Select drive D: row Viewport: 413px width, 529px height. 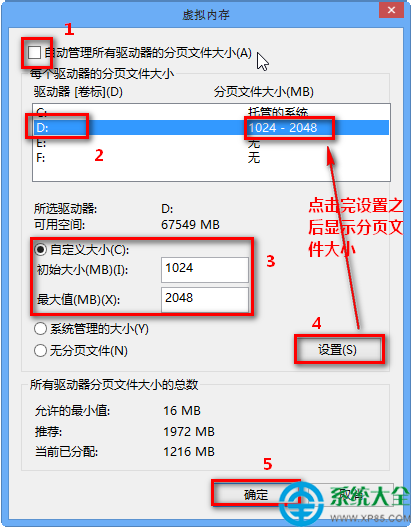211,128
